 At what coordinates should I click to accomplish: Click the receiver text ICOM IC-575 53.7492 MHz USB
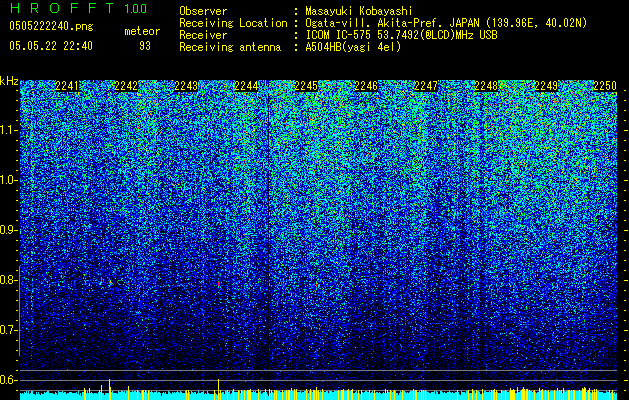pyautogui.click(x=401, y=35)
